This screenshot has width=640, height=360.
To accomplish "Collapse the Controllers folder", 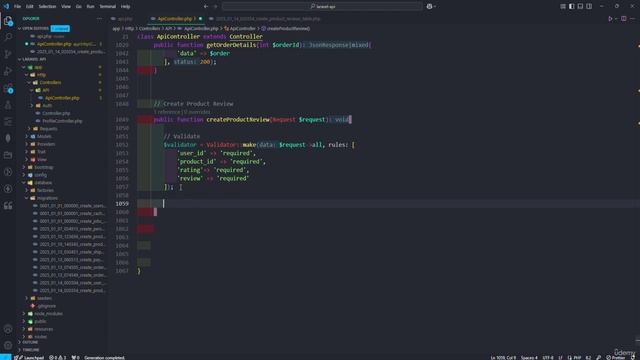I will (29, 82).
